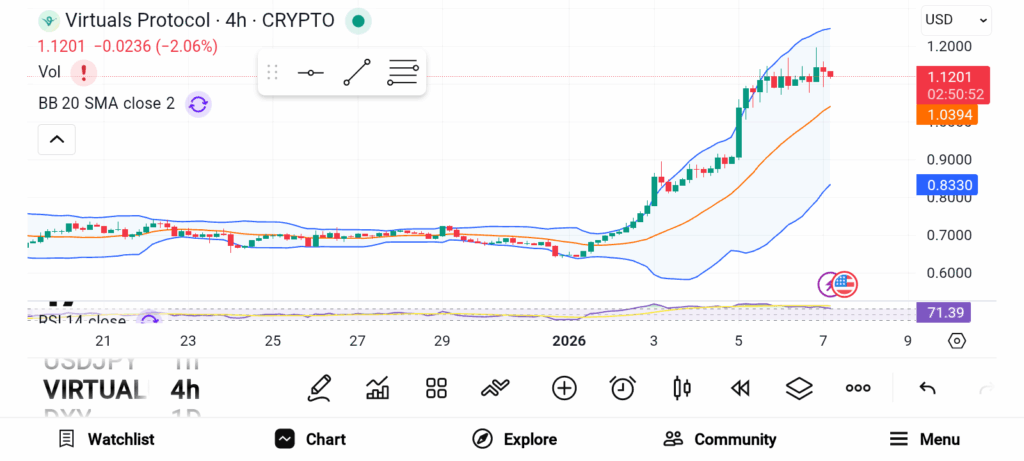This screenshot has width=1024, height=461.
Task: Open the Community tab
Action: (720, 439)
